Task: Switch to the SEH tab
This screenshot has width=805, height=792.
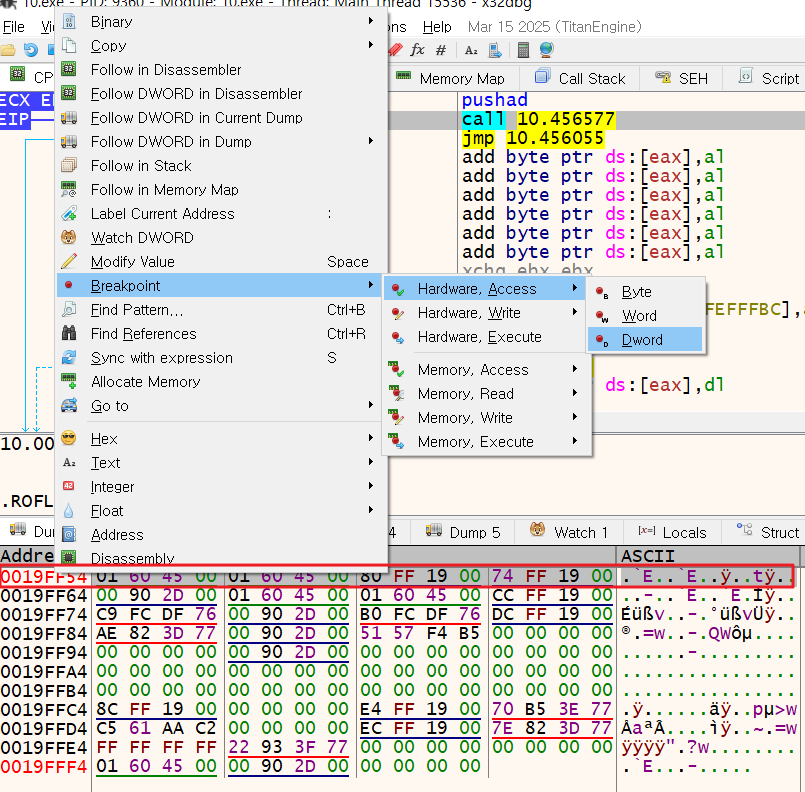Action: 681,78
